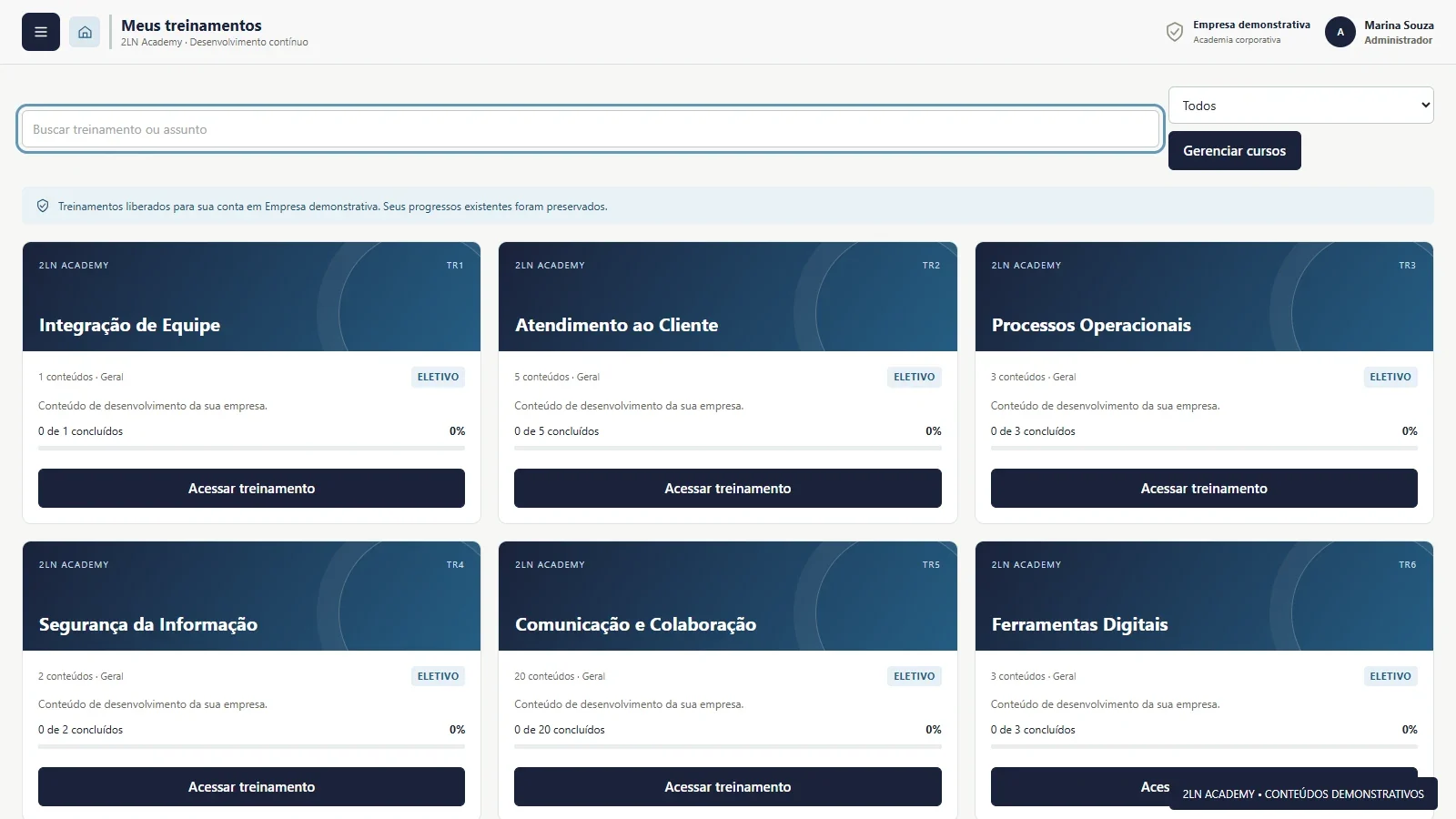Click 'Administrador' role label
The image size is (1456, 819).
click(x=1399, y=40)
